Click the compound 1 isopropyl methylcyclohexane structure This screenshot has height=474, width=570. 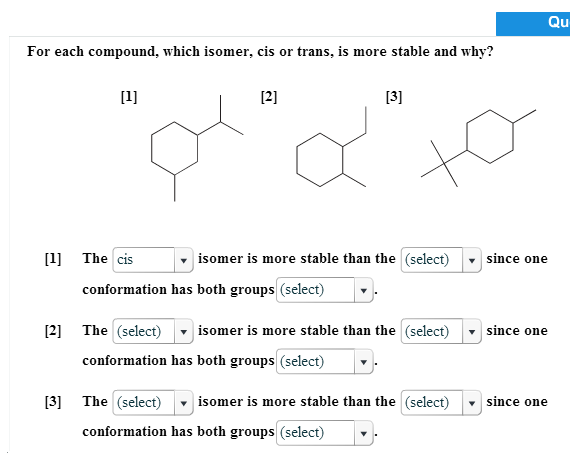197,148
